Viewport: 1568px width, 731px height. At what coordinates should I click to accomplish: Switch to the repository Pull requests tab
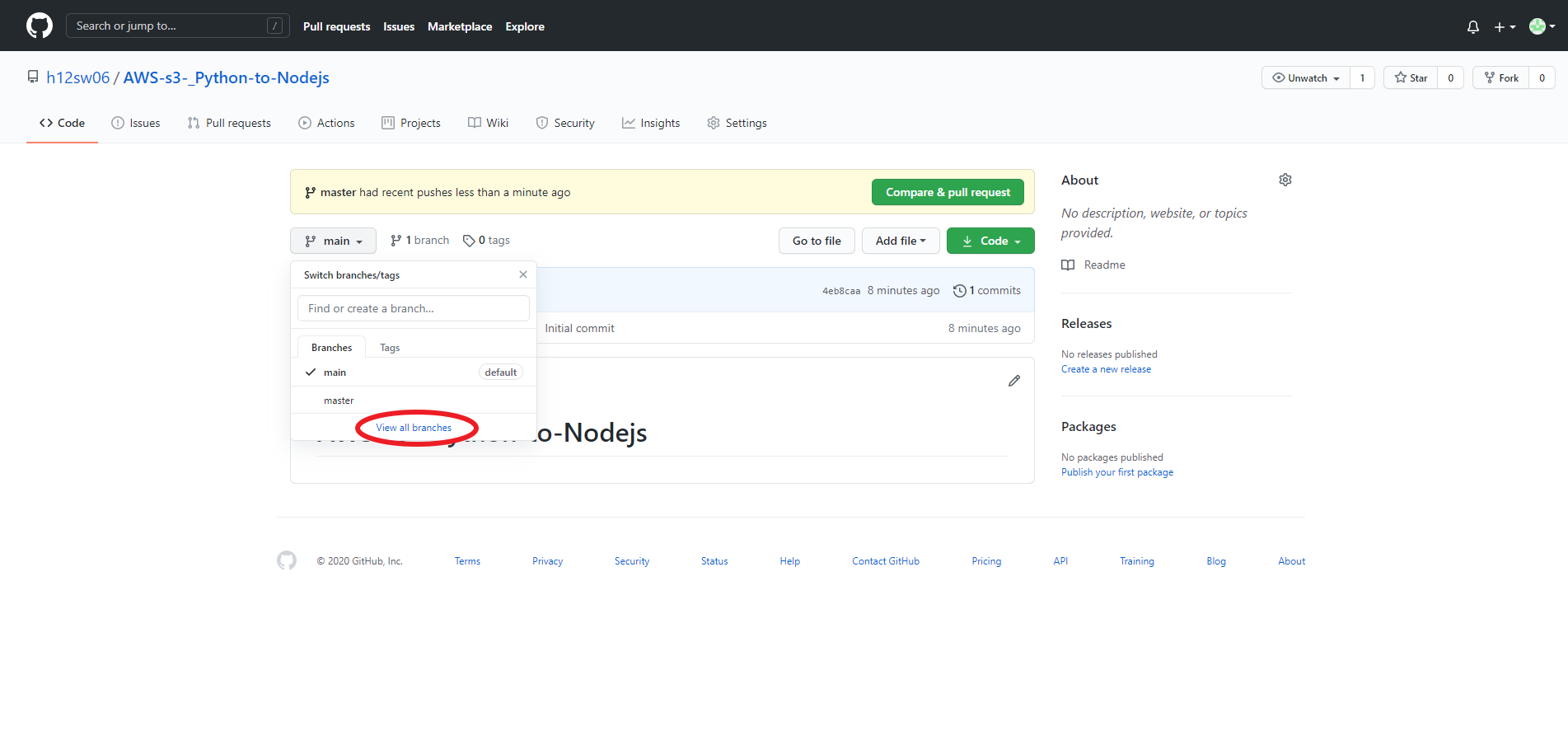coord(229,123)
